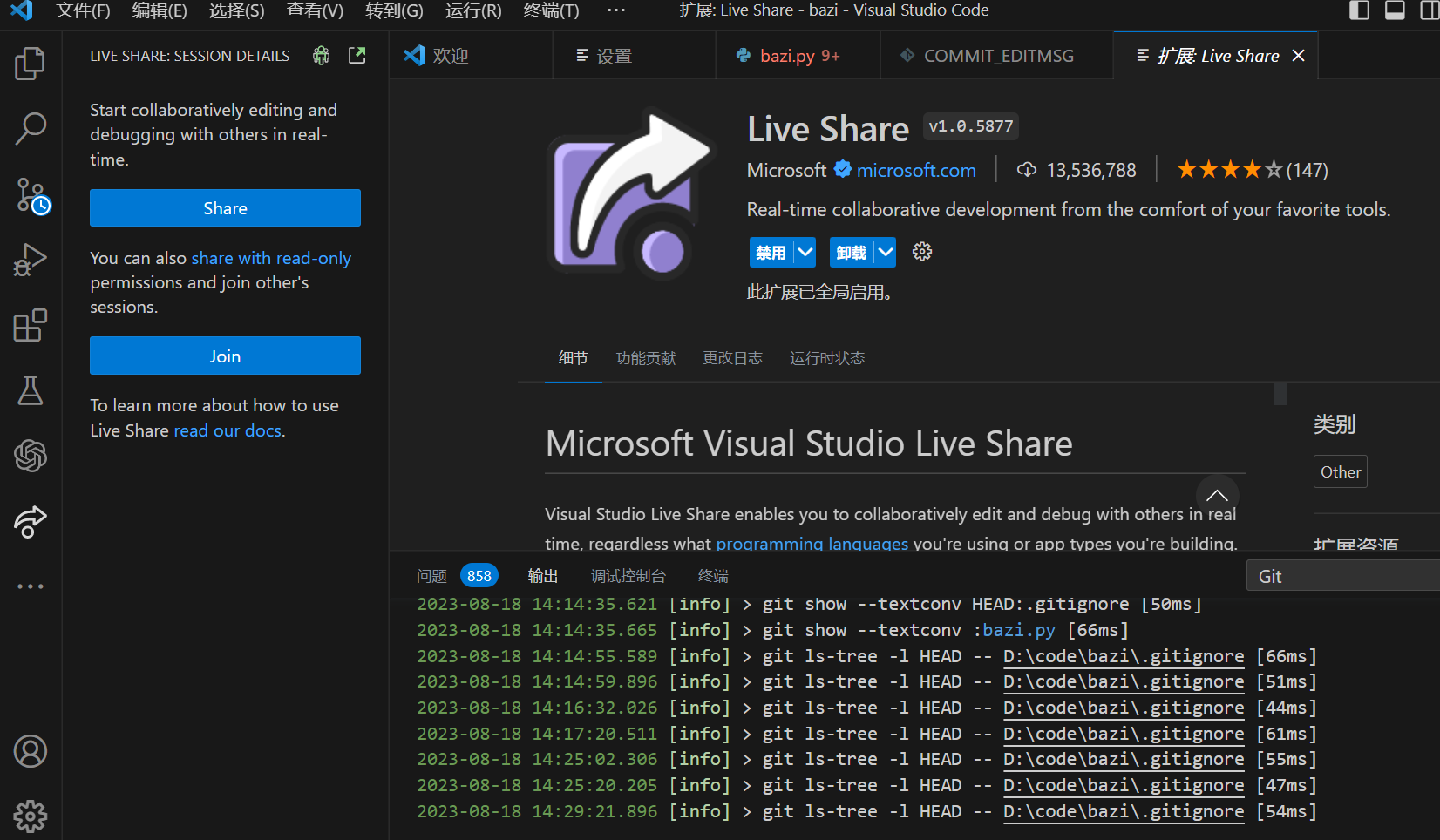Open the :bazi.py link in git output
Screen dimensions: 1440x840
[x=1019, y=630]
